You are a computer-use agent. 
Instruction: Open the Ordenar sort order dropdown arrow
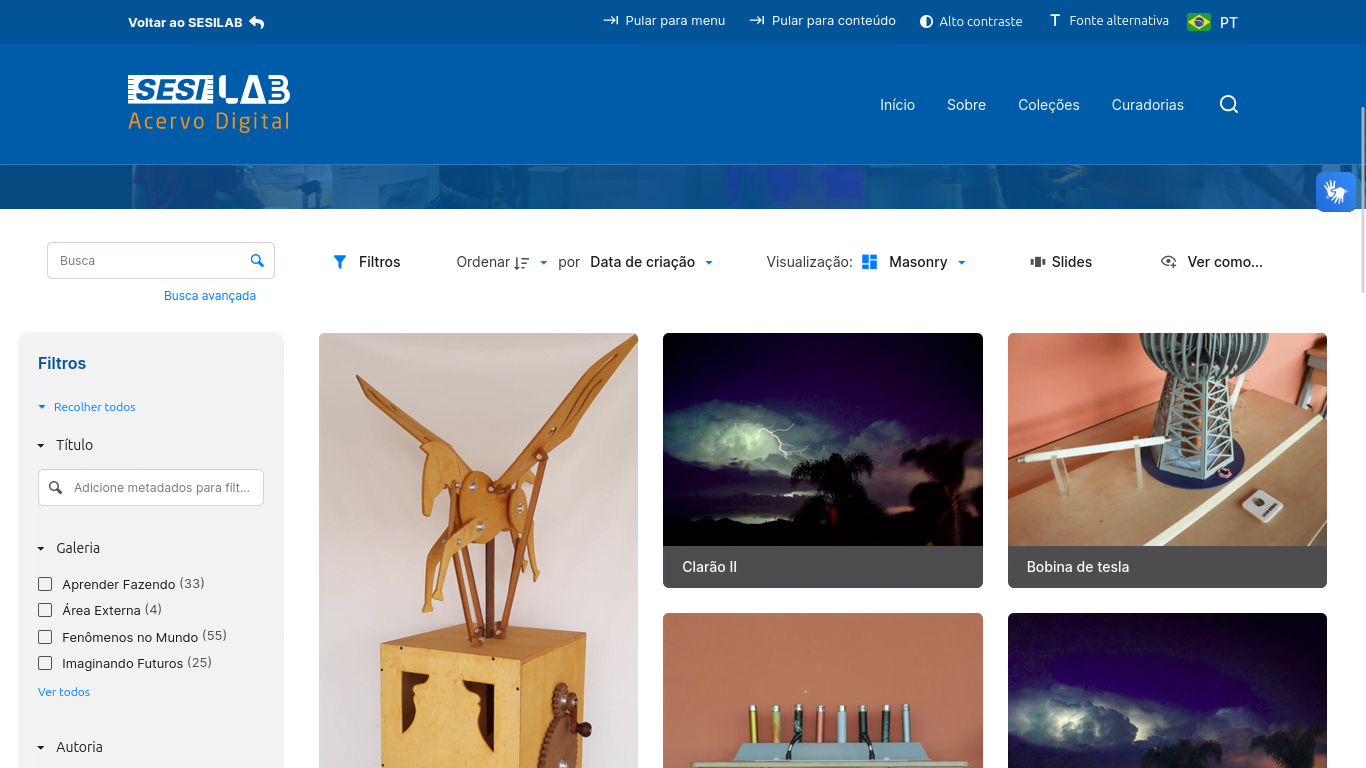(544, 262)
